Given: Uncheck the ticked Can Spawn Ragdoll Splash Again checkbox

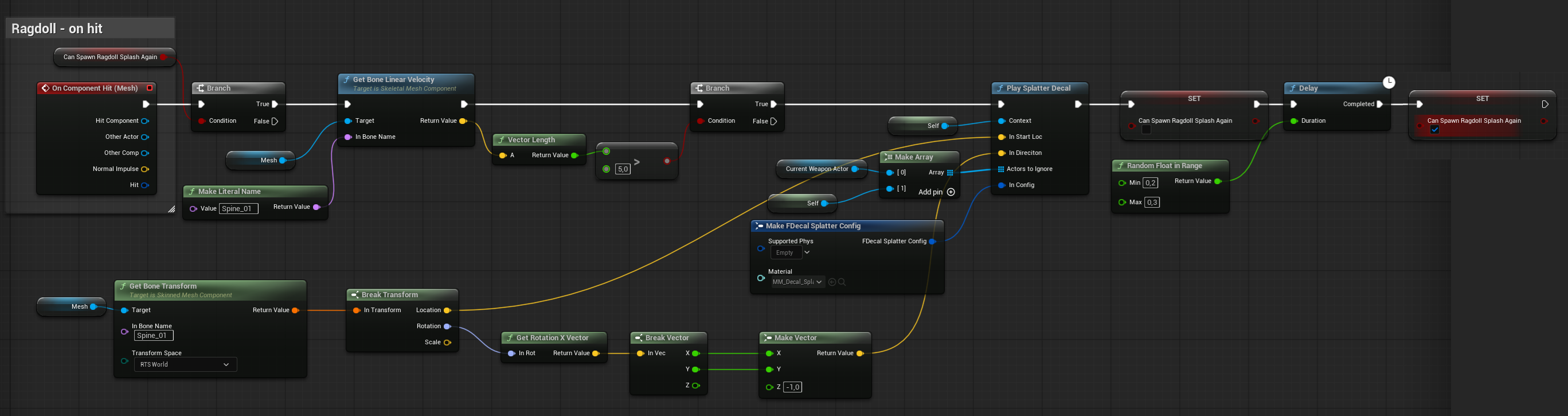Looking at the screenshot, I should click(1434, 130).
